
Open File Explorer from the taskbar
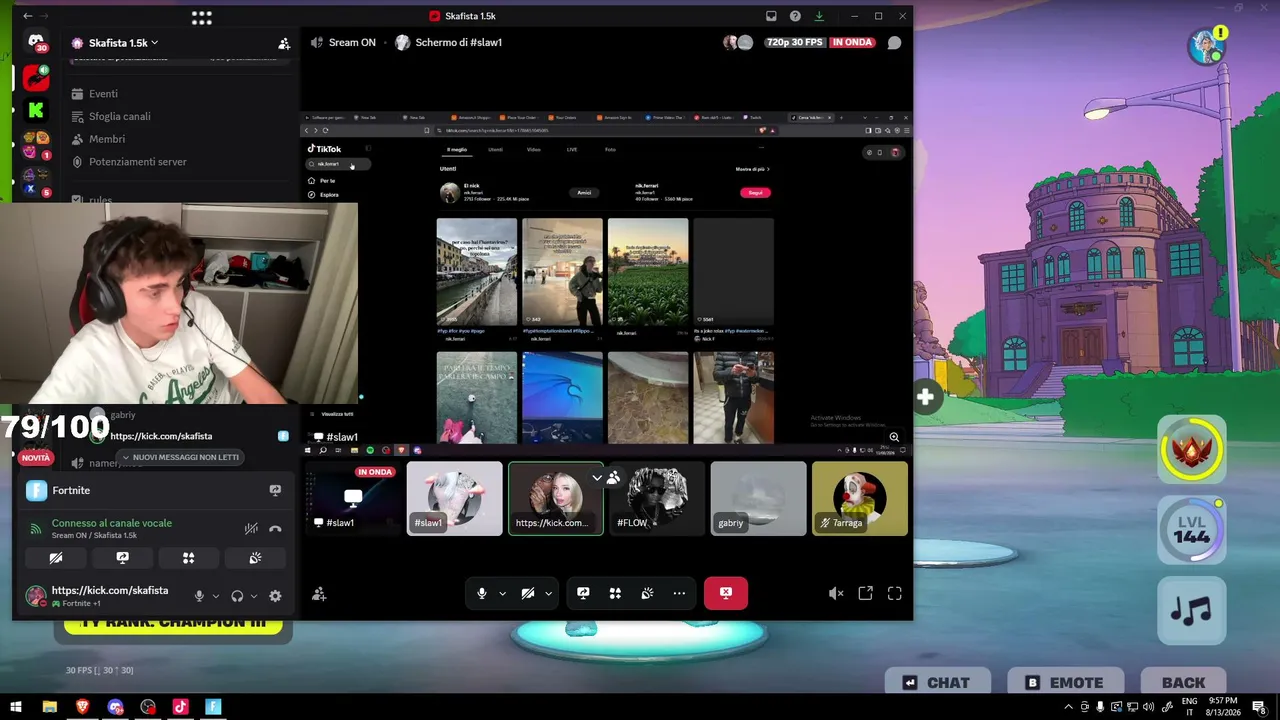coord(49,707)
